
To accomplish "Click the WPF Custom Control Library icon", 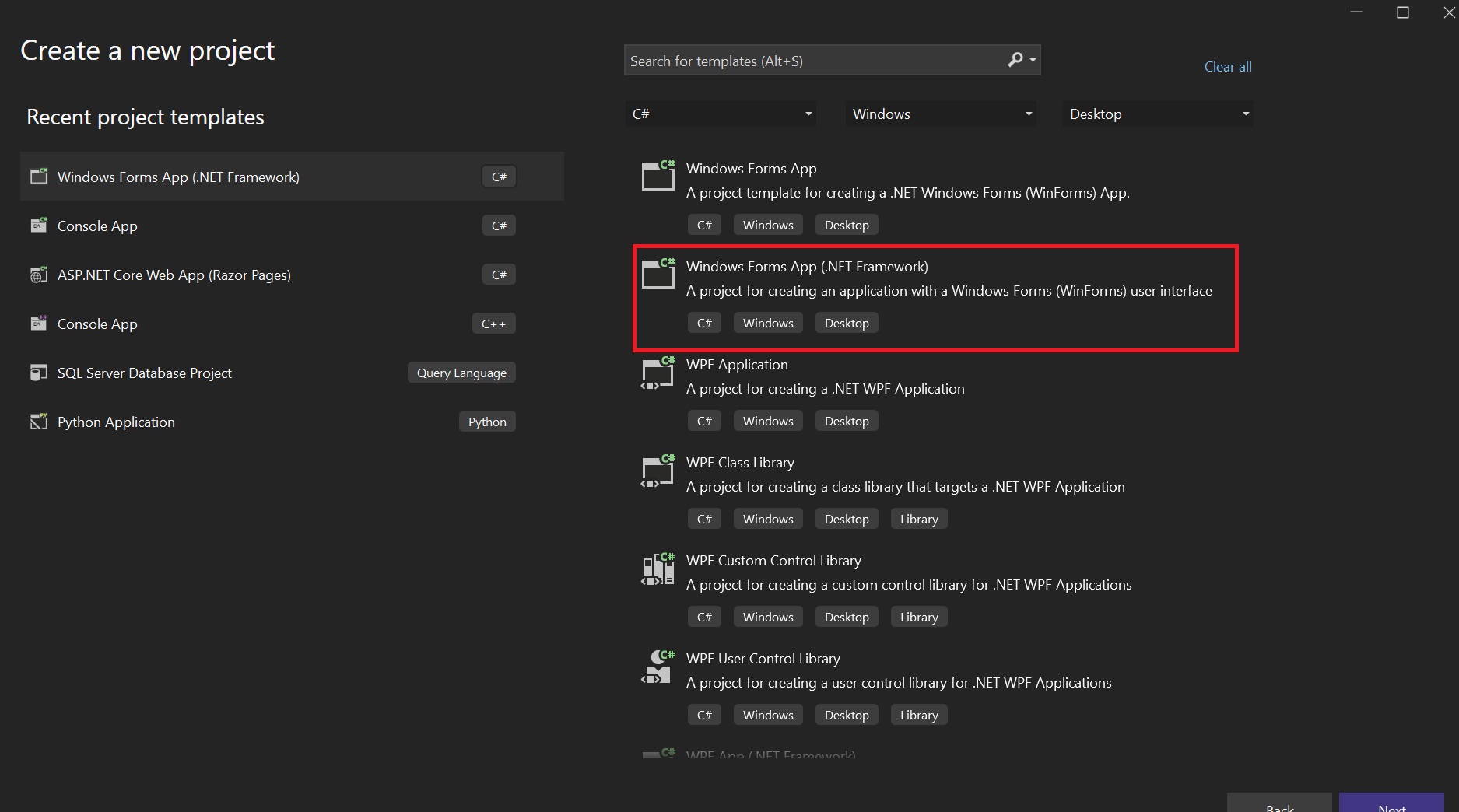I will (x=658, y=569).
